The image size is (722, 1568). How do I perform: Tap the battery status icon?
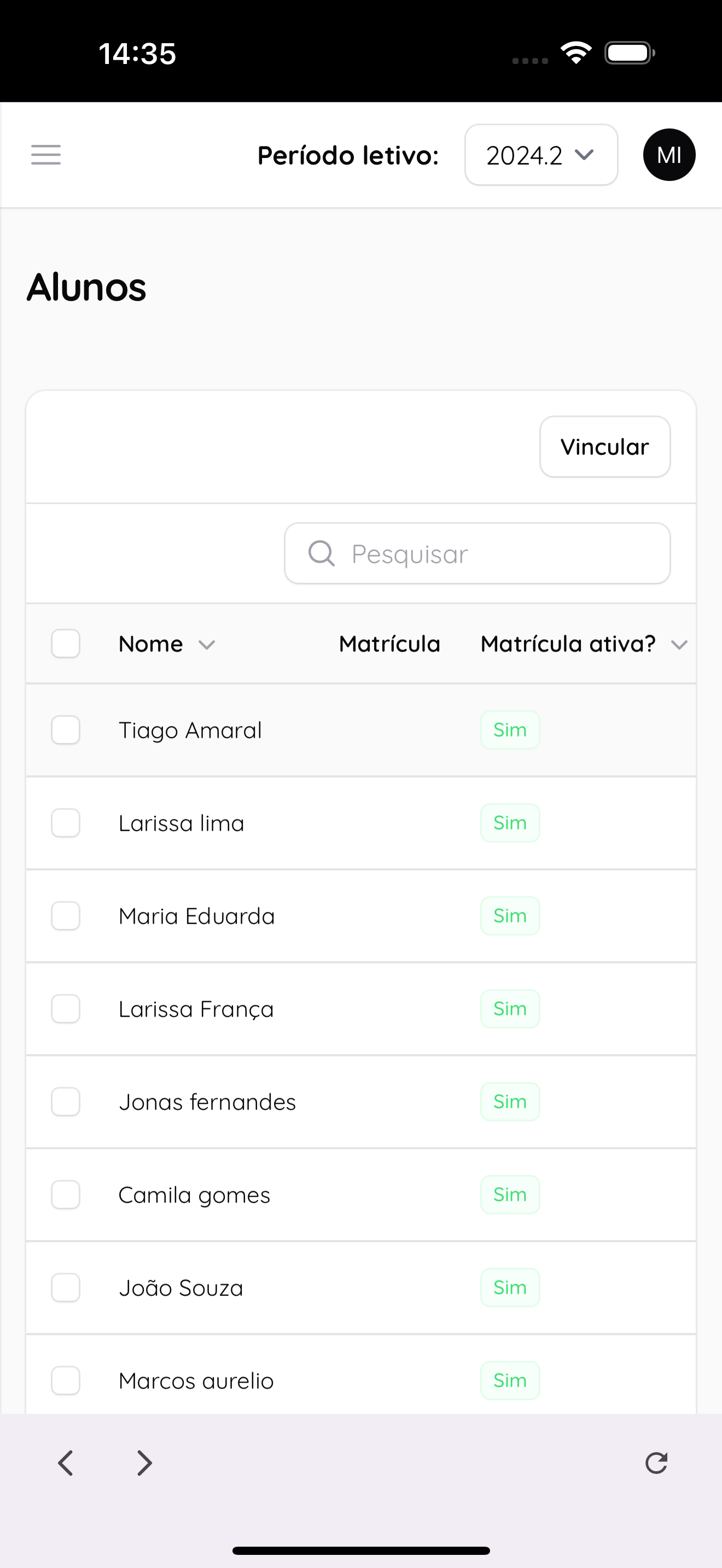(630, 53)
